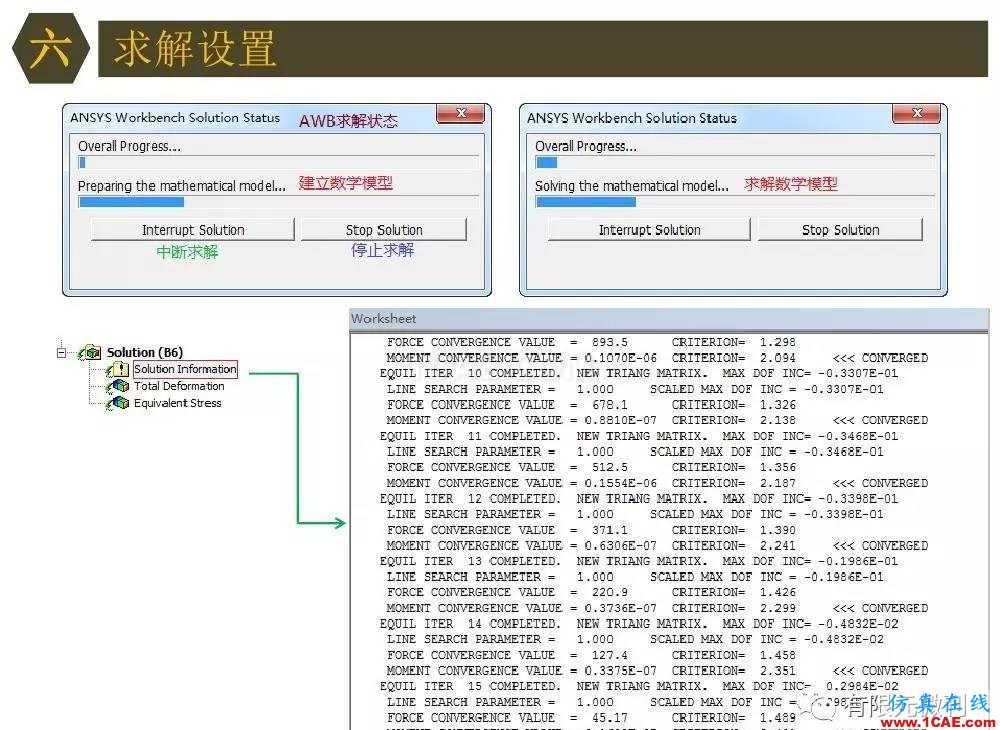1000x730 pixels.
Task: Close the Solving mathematical model status dialog
Action: 916,113
